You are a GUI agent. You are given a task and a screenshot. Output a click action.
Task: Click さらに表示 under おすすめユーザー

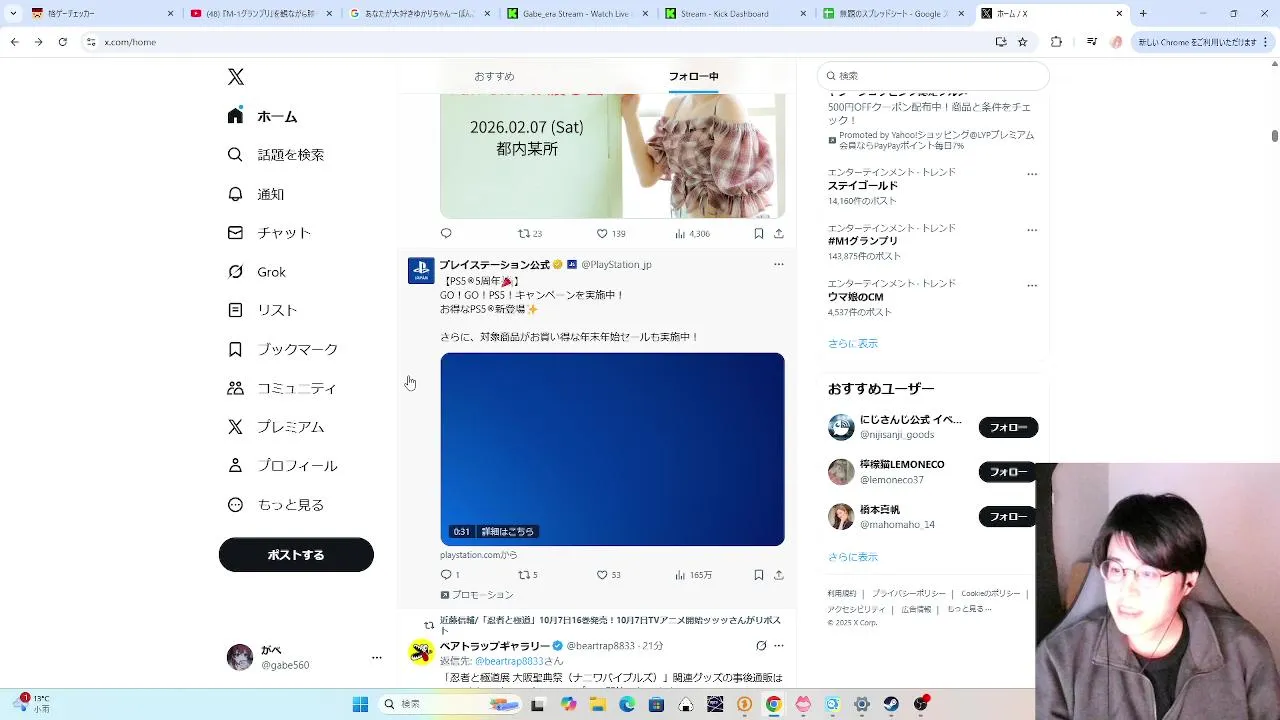click(x=853, y=557)
